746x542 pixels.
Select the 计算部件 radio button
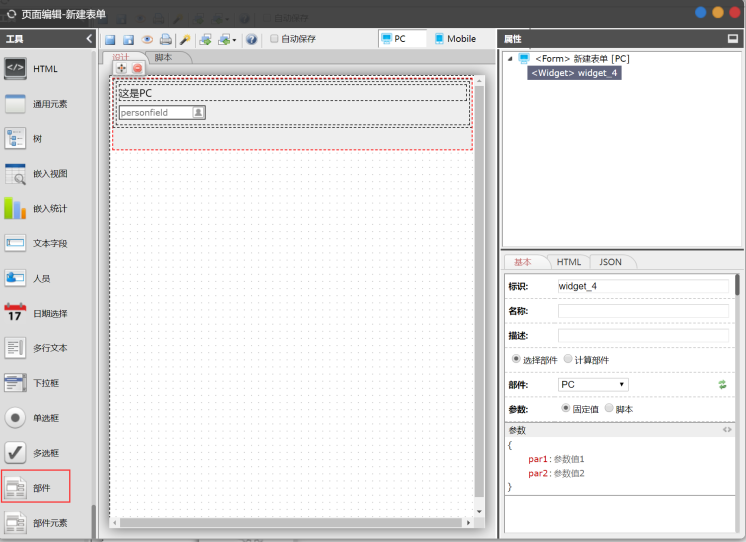click(568, 359)
